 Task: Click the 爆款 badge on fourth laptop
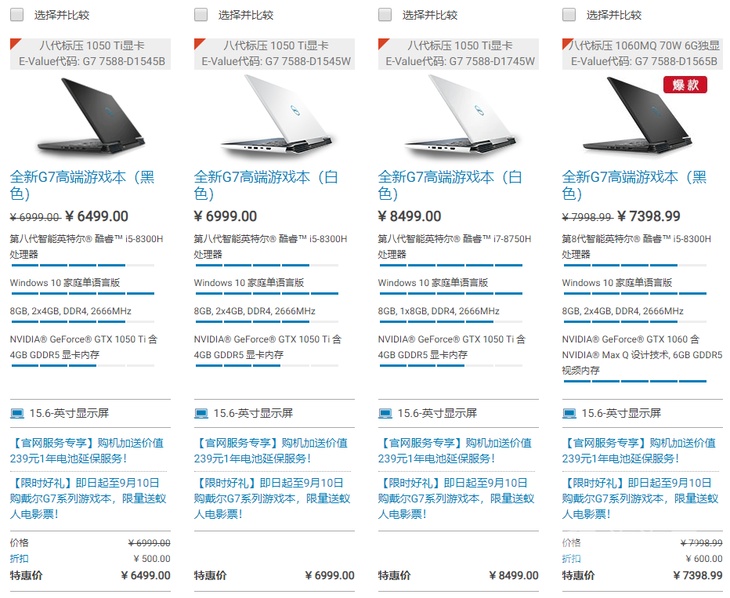click(685, 85)
